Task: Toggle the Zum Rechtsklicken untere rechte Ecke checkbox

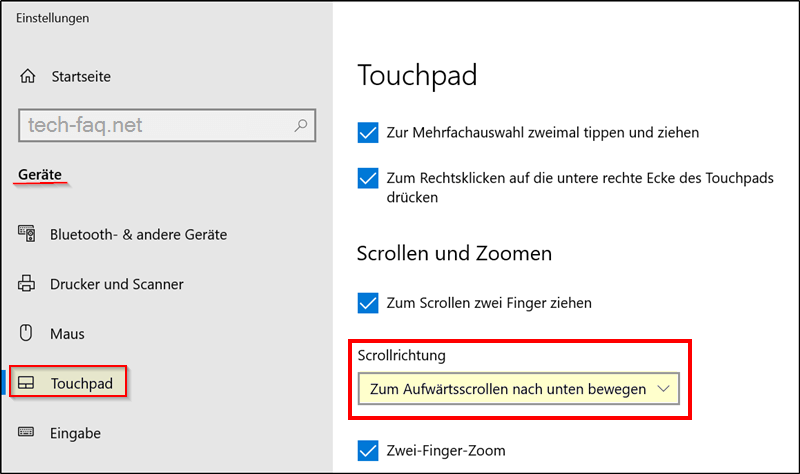Action: pos(368,178)
